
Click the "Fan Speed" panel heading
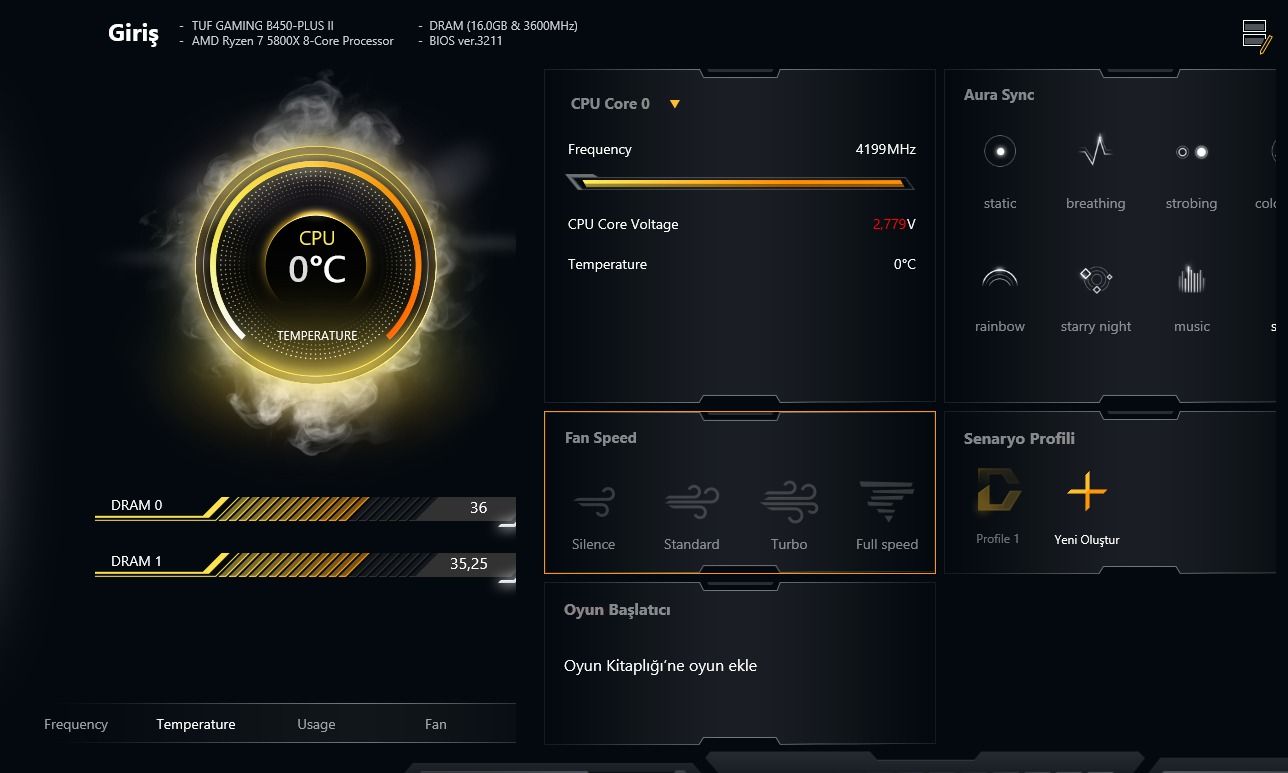601,438
